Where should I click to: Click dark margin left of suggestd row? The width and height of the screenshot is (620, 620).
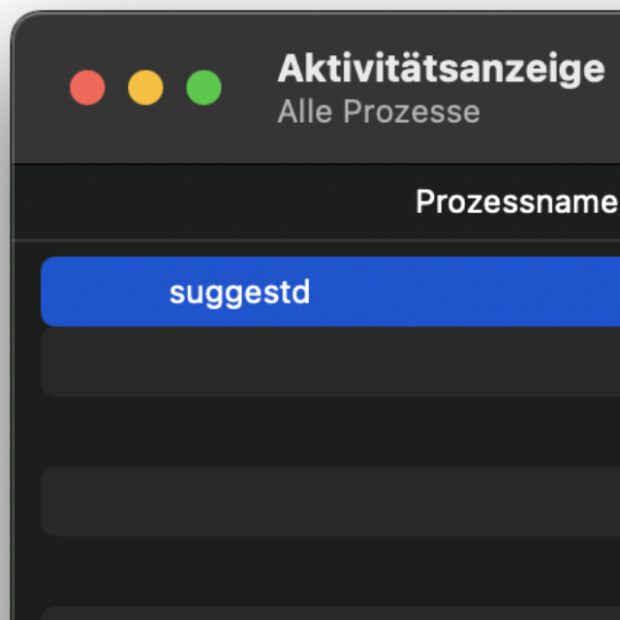[x=26, y=292]
